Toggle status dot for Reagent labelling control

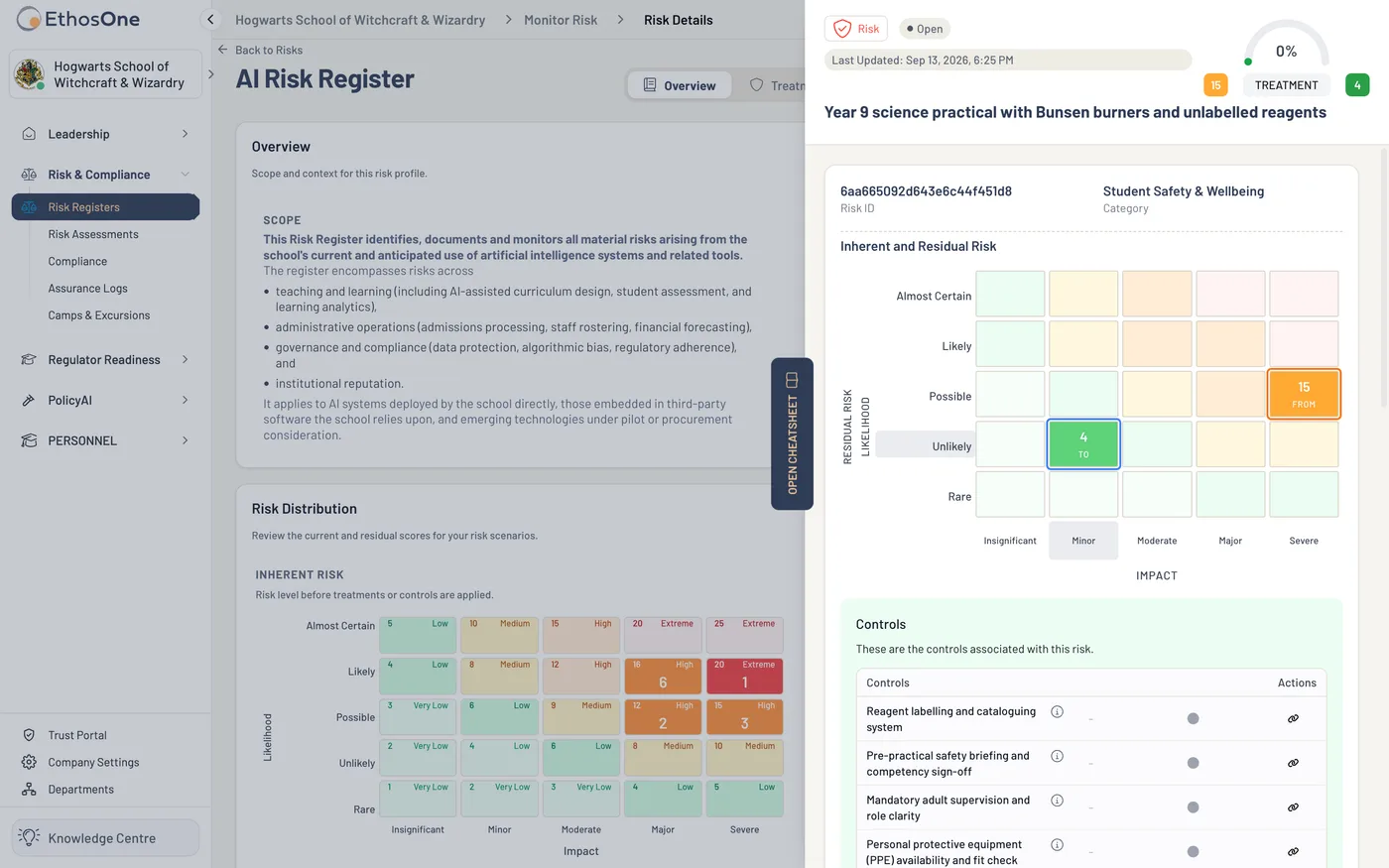1193,718
